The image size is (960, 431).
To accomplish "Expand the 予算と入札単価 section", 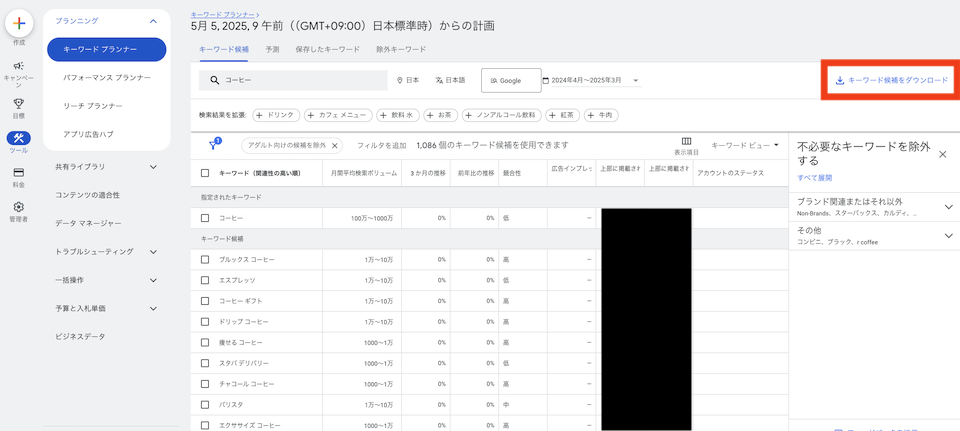I will (153, 309).
